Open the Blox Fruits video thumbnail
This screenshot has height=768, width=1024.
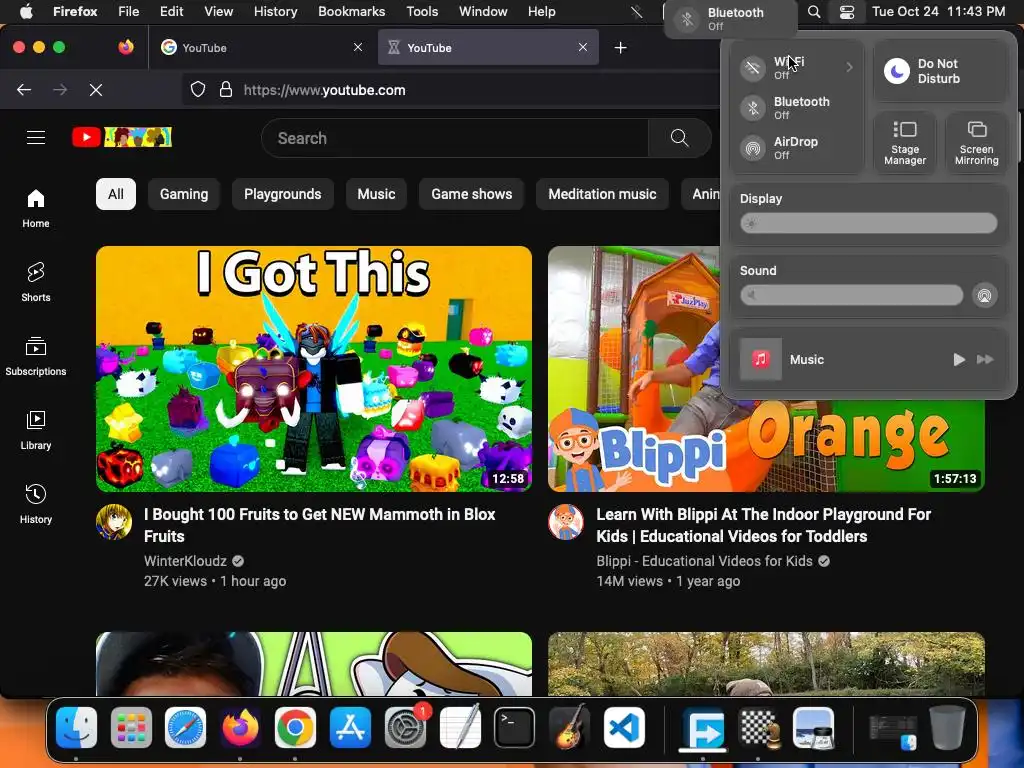tap(314, 369)
